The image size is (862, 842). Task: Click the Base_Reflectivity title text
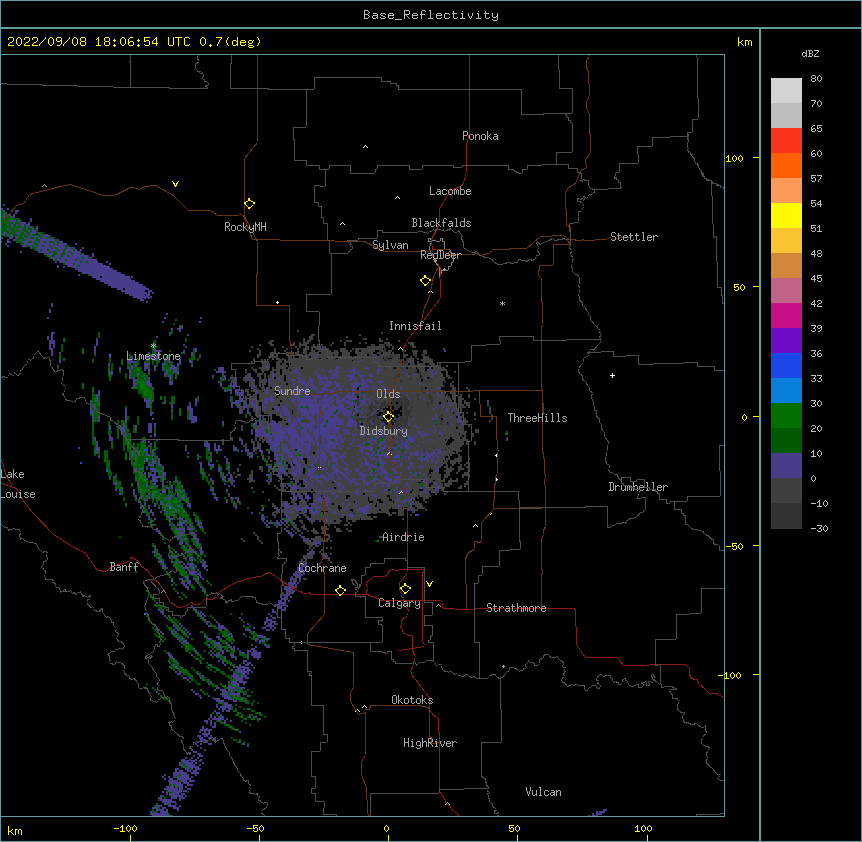coord(431,15)
